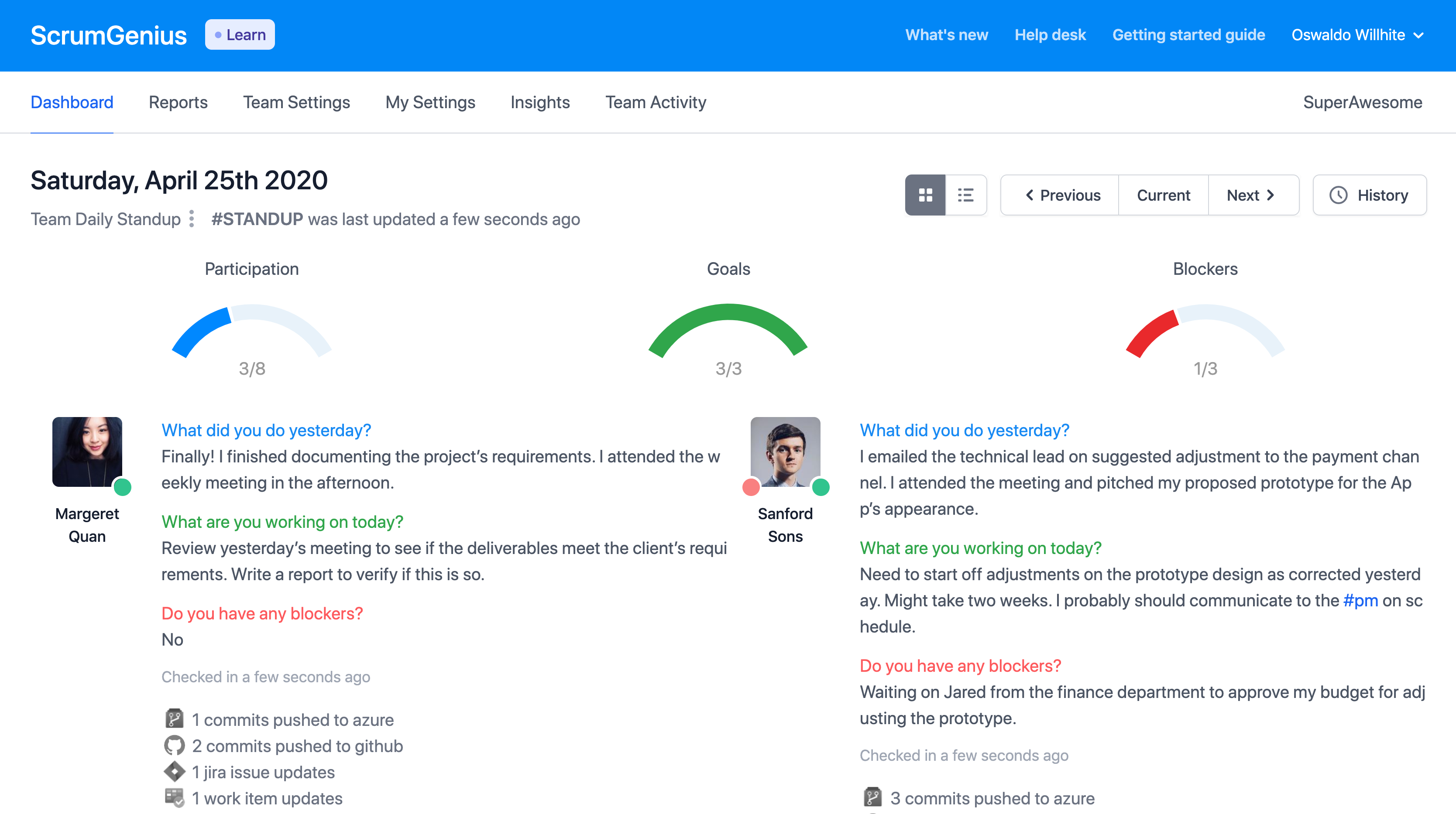Screen dimensions: 1456x814
Task: Click the History clock icon
Action: (x=1339, y=195)
